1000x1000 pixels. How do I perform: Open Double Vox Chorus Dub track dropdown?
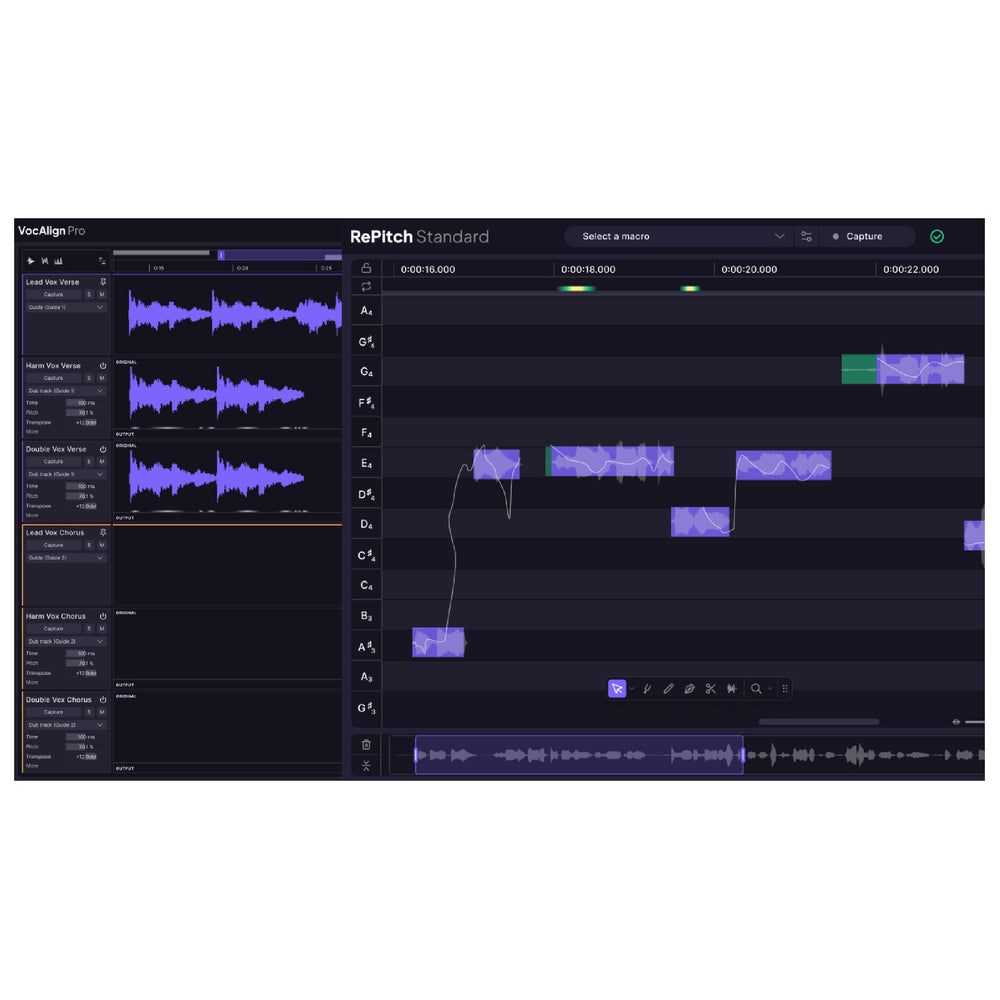65,725
